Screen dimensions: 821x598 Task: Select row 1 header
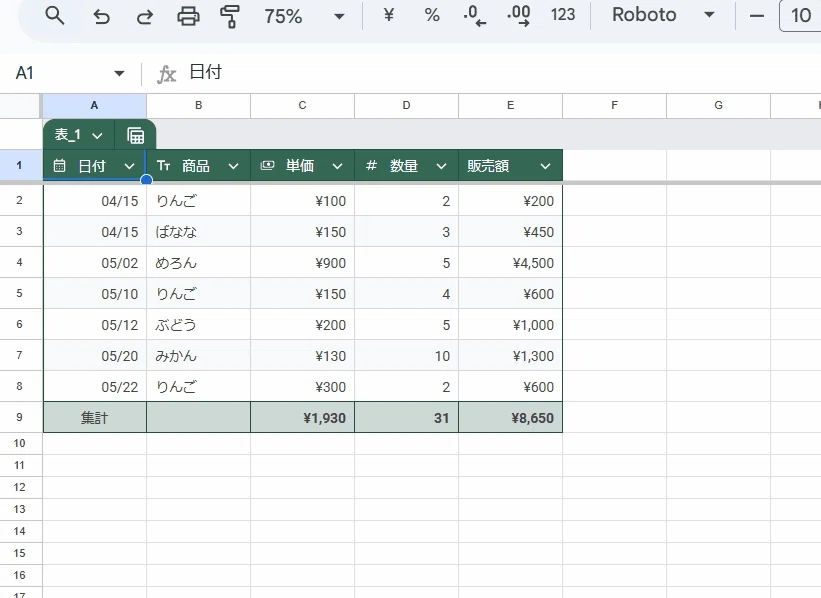click(20, 166)
